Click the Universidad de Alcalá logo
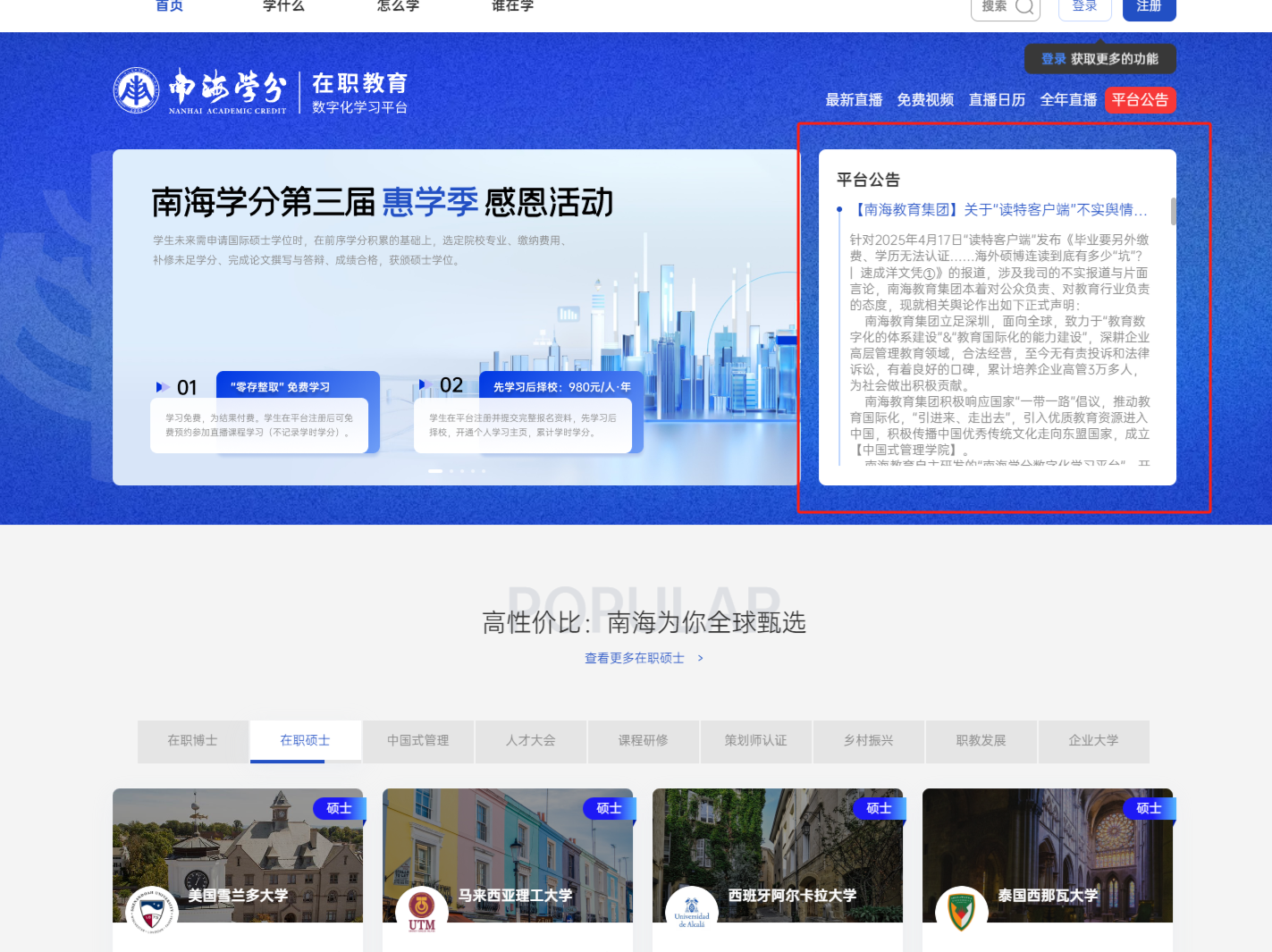The width and height of the screenshot is (1272, 952). tap(691, 913)
